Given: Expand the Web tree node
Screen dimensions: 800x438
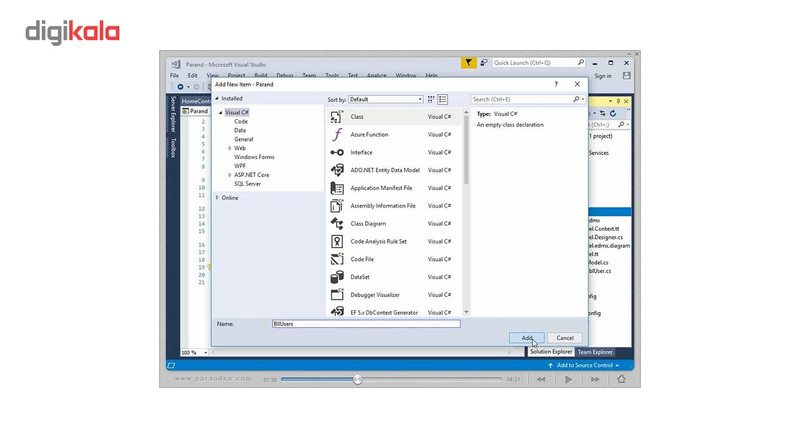Looking at the screenshot, I should pos(230,148).
